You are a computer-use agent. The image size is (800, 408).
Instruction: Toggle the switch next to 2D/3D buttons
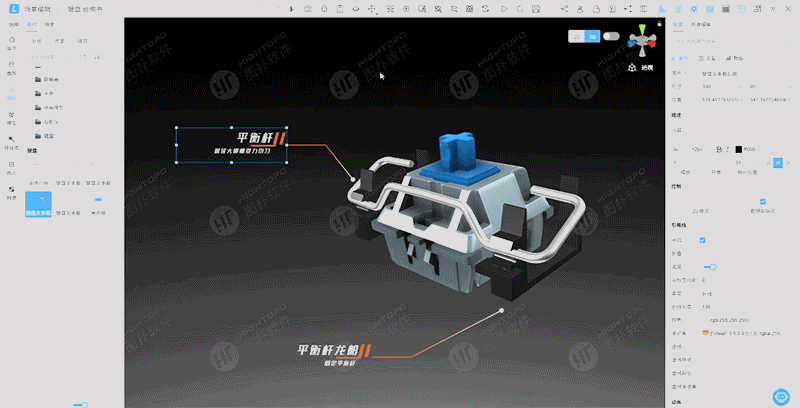[x=611, y=36]
